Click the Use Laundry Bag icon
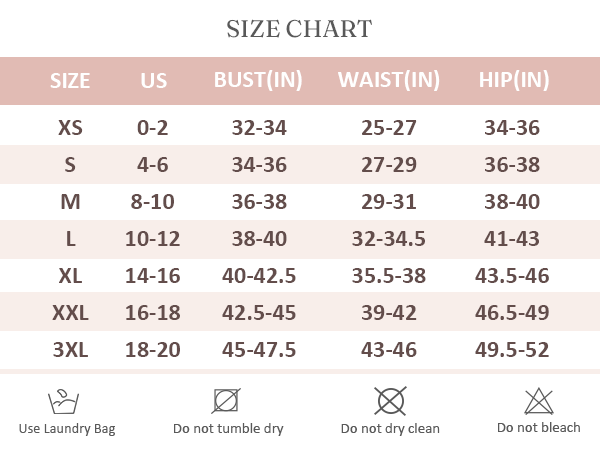600x450 pixels. click(x=64, y=402)
